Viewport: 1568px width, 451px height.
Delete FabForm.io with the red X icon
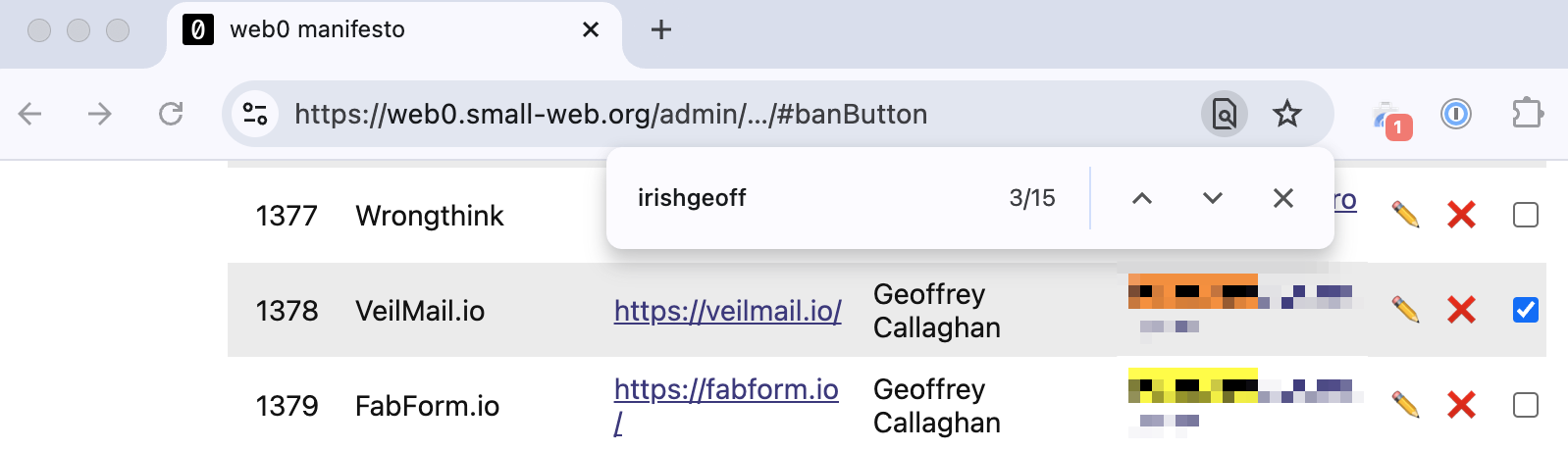pos(1461,405)
